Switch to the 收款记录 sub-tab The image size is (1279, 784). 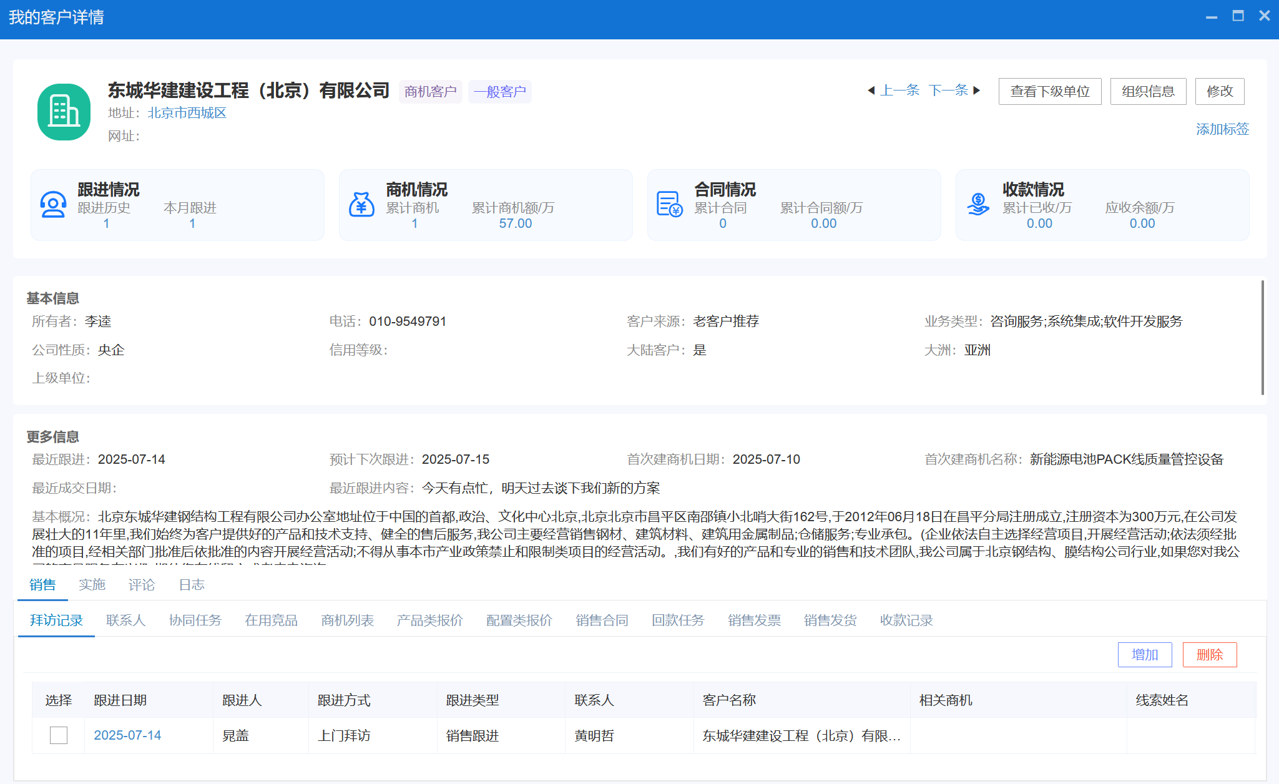(906, 620)
